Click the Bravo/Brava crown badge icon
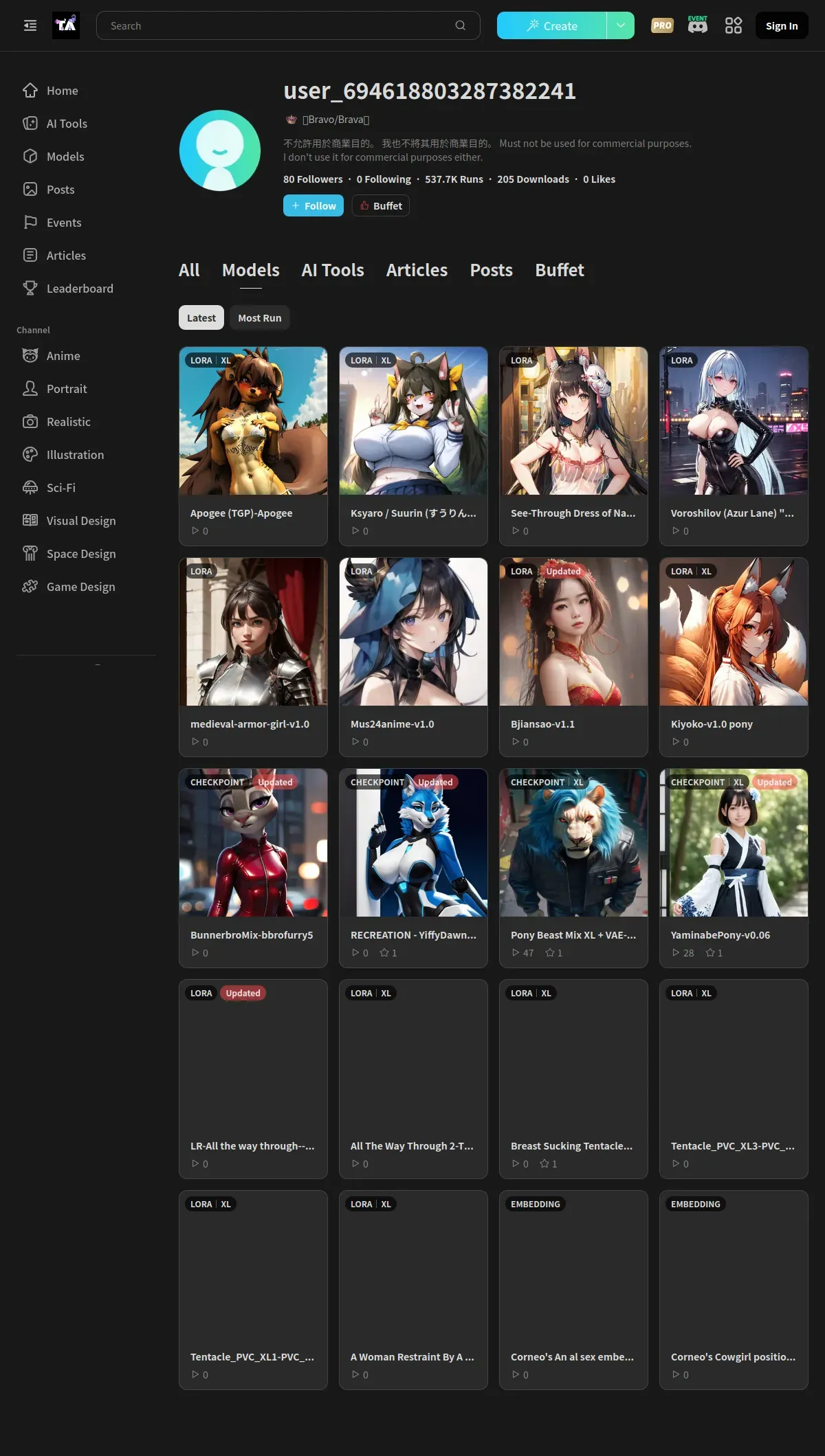Image resolution: width=825 pixels, height=1456 pixels. (291, 120)
